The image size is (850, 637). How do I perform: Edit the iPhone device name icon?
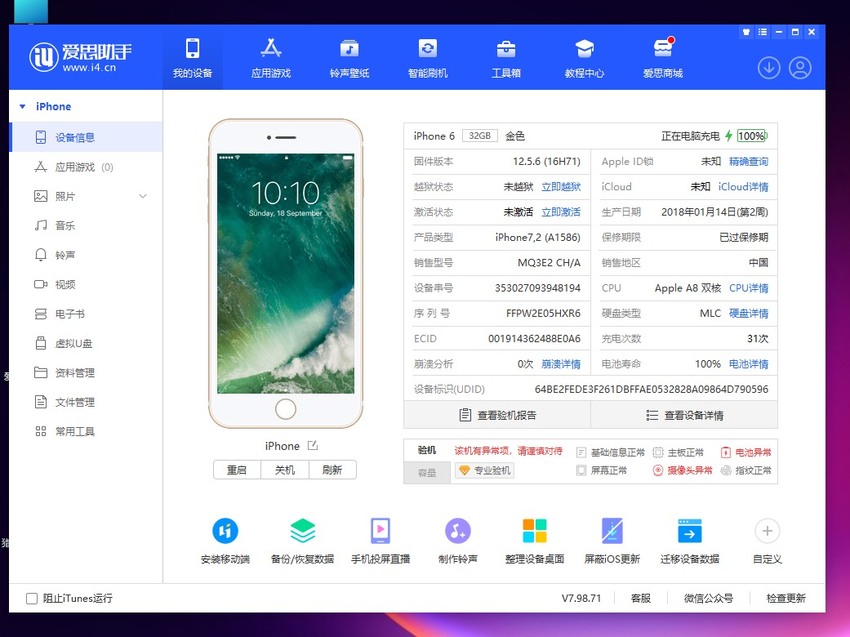313,446
